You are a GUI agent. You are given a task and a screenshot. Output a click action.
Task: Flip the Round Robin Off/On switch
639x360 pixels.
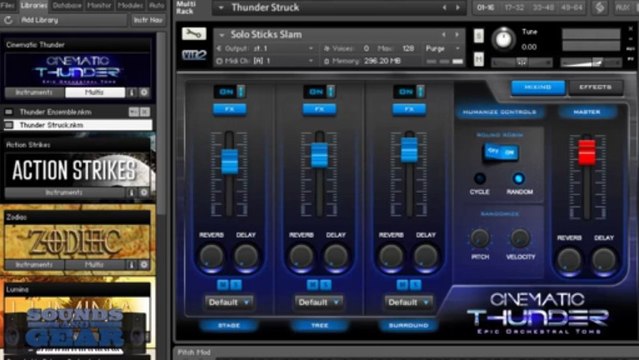point(501,152)
